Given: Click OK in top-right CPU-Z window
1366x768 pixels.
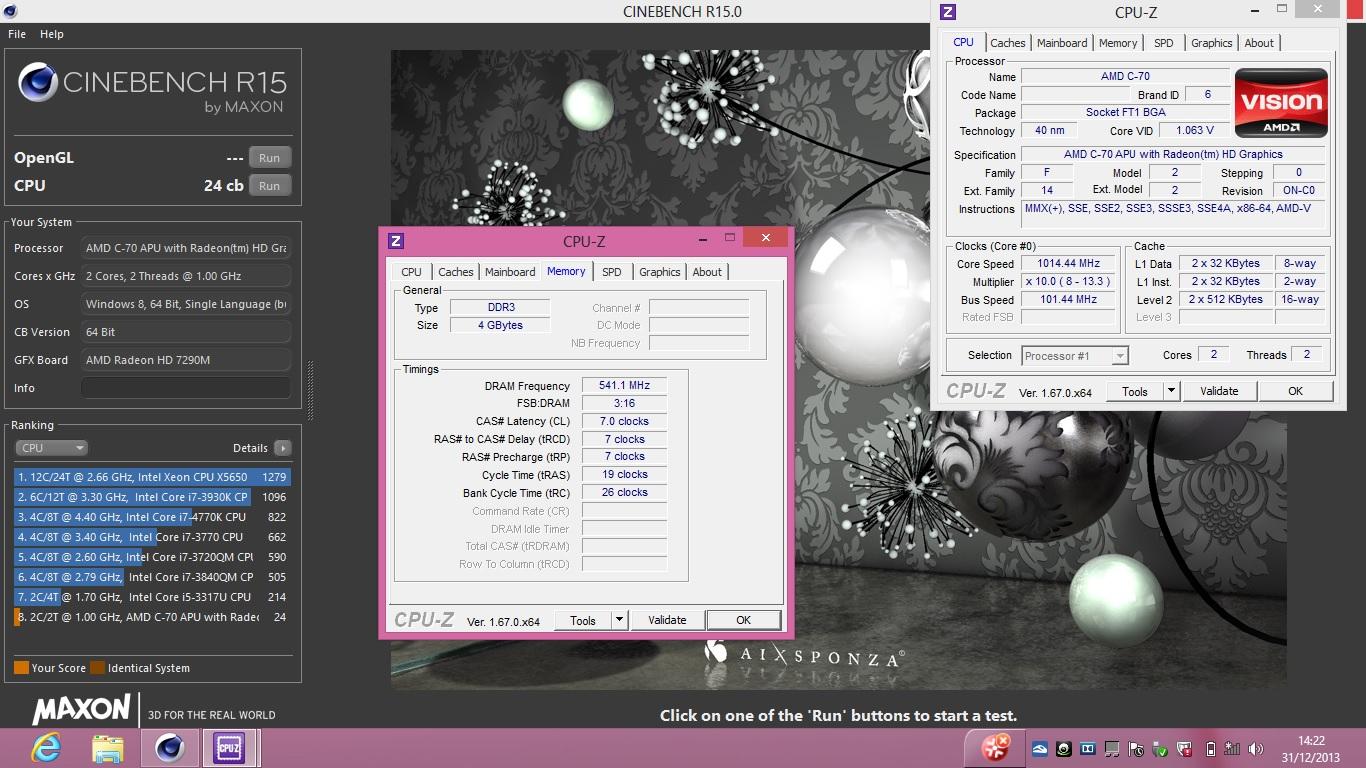Looking at the screenshot, I should click(x=1295, y=391).
